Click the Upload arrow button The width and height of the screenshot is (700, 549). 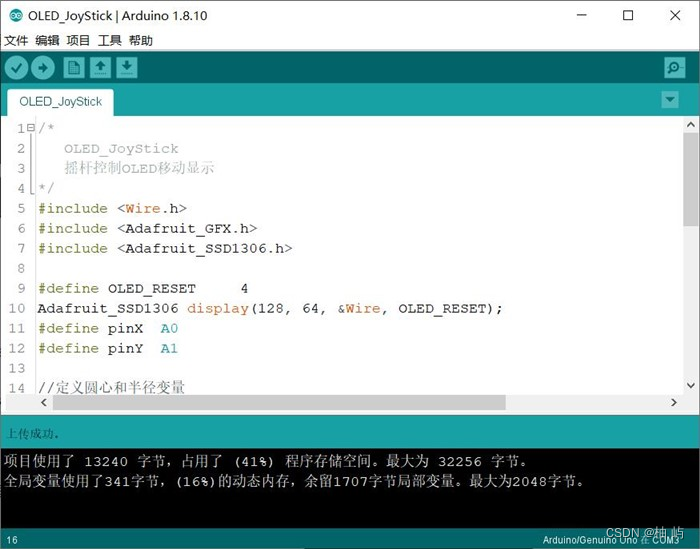click(43, 68)
